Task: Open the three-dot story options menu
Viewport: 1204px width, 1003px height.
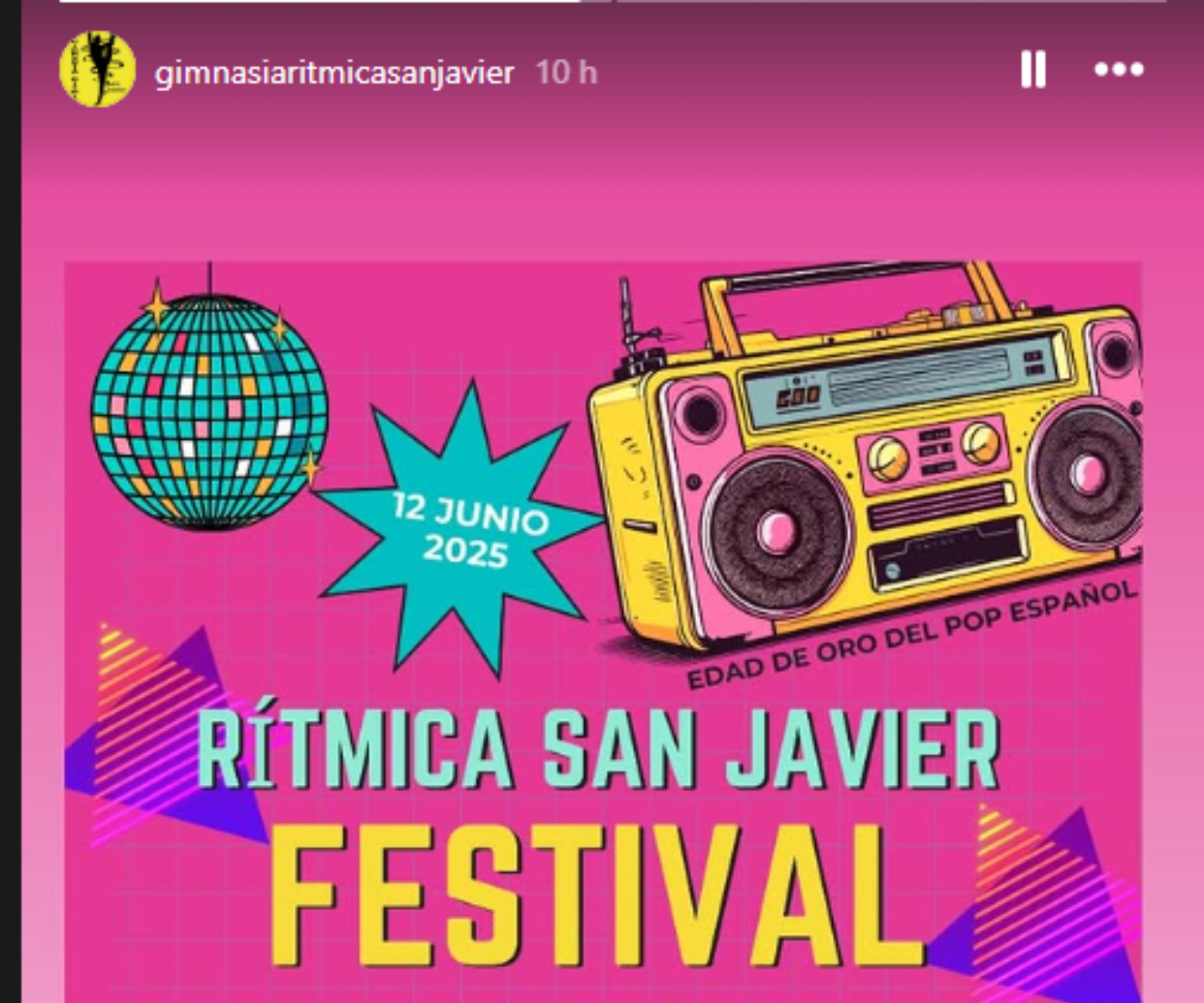Action: (1119, 70)
